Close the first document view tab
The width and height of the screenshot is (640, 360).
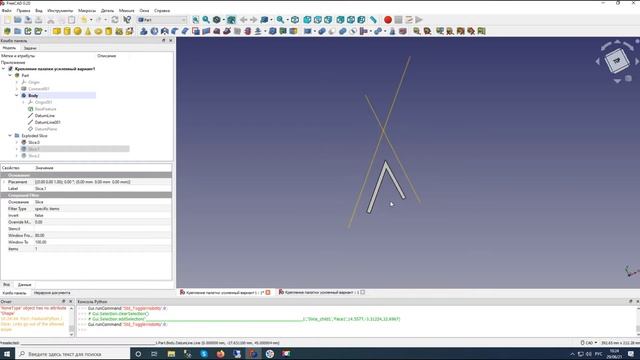(268, 292)
